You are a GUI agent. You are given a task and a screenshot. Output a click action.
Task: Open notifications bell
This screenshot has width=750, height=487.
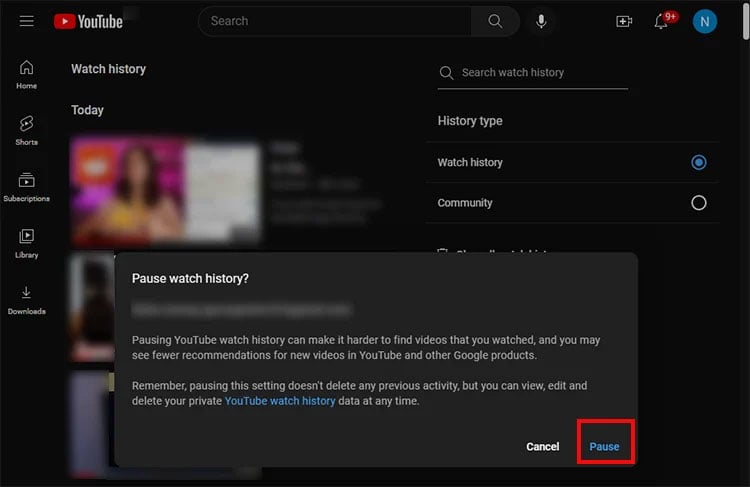[662, 22]
